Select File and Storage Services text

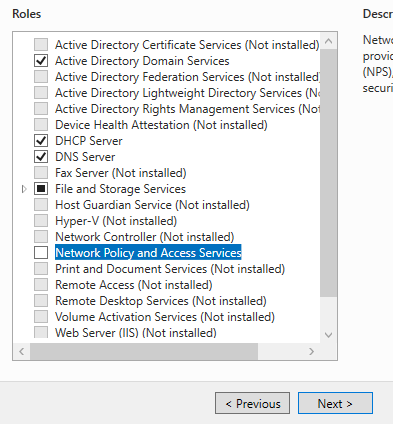tap(120, 189)
